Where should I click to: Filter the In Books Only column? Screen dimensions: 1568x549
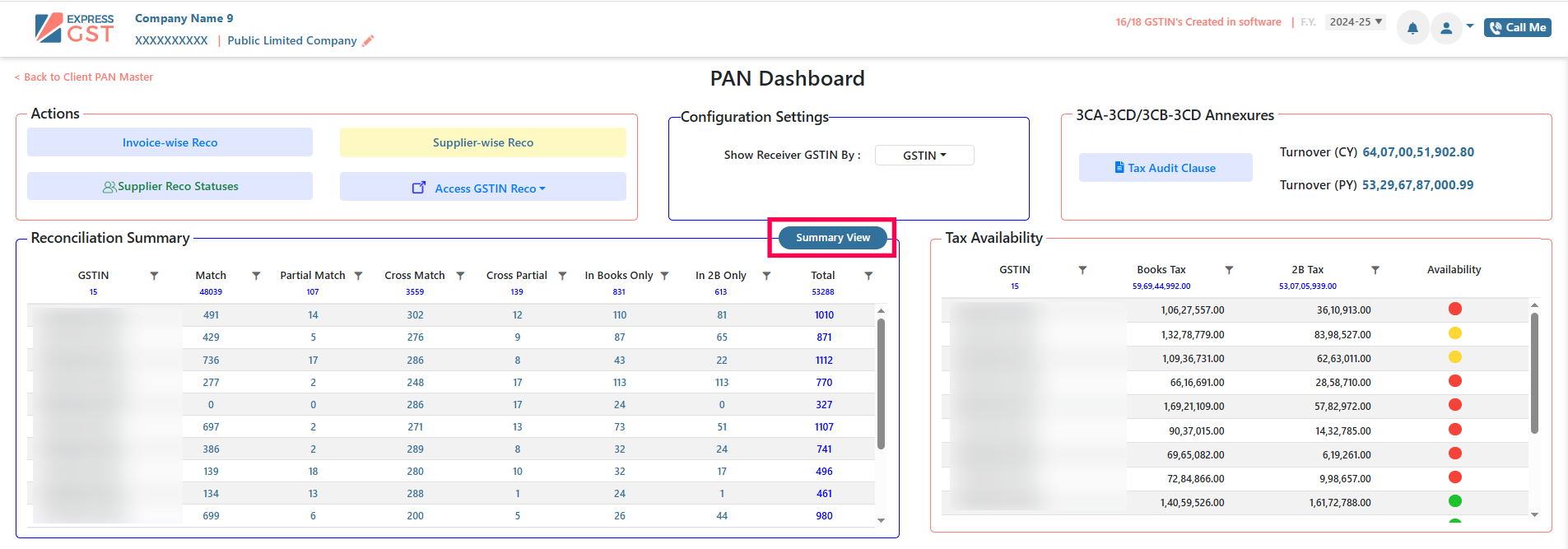point(664,276)
